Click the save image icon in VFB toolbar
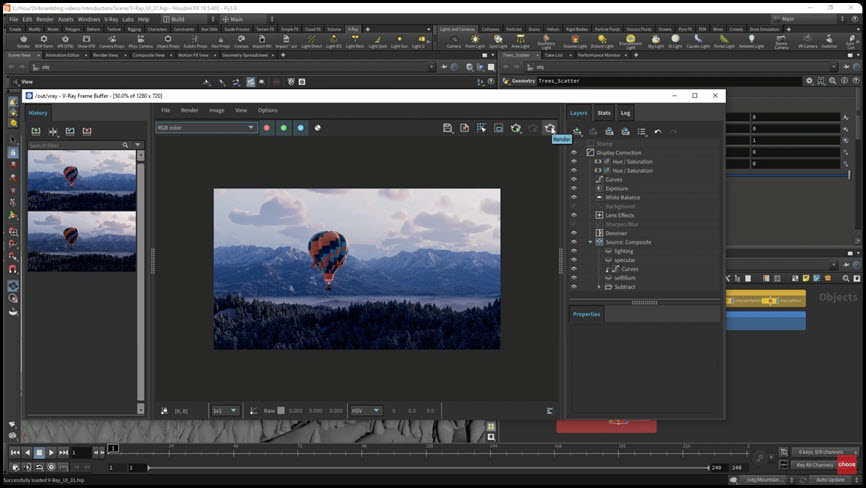This screenshot has height=488, width=866. (x=447, y=128)
